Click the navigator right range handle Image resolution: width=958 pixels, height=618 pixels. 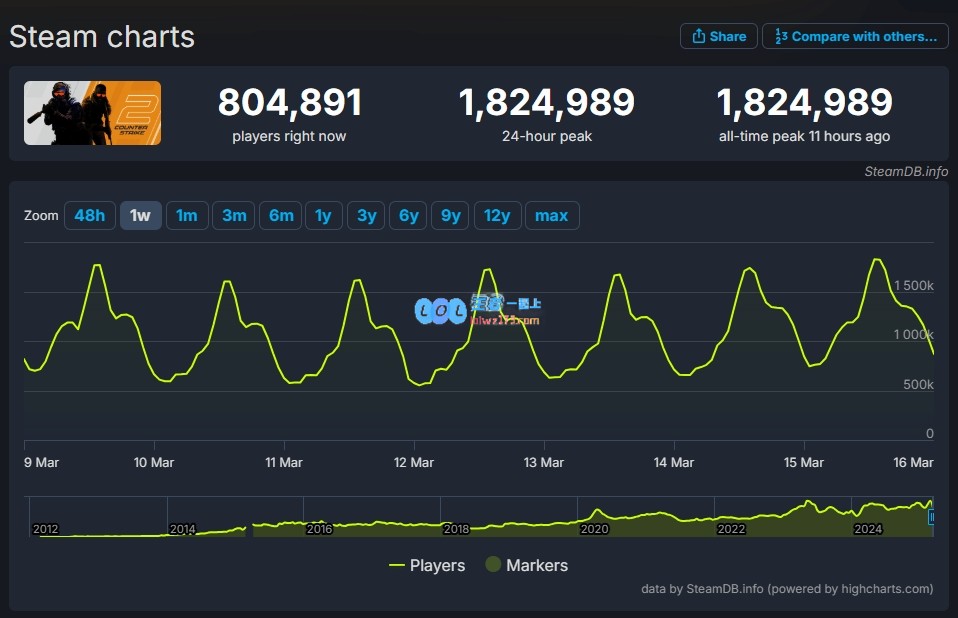pyautogui.click(x=932, y=517)
